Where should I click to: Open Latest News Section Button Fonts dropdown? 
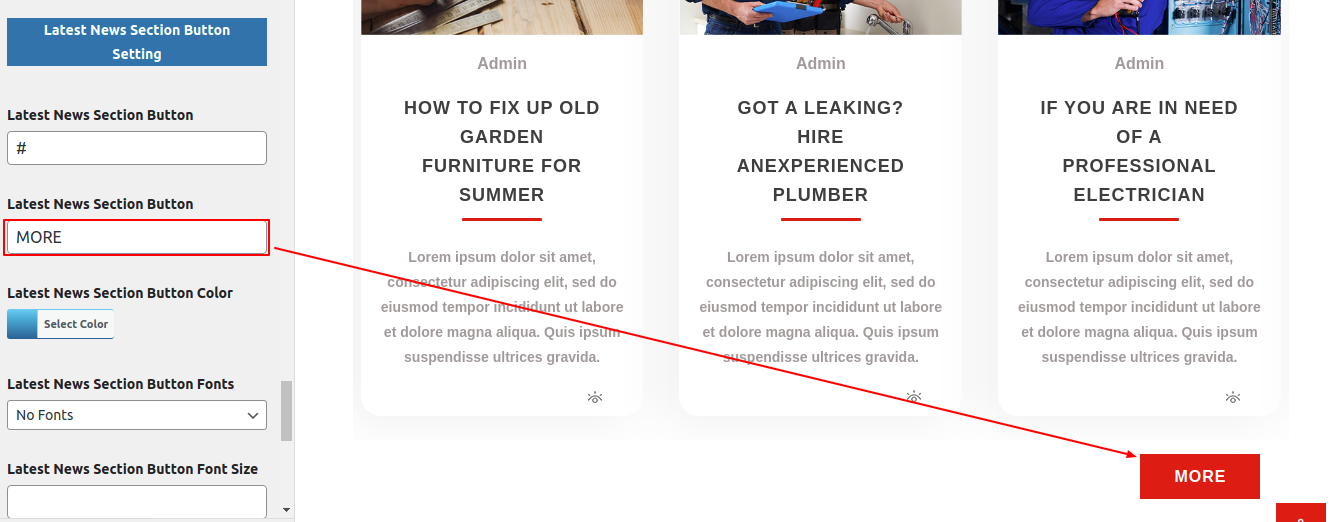(x=137, y=415)
